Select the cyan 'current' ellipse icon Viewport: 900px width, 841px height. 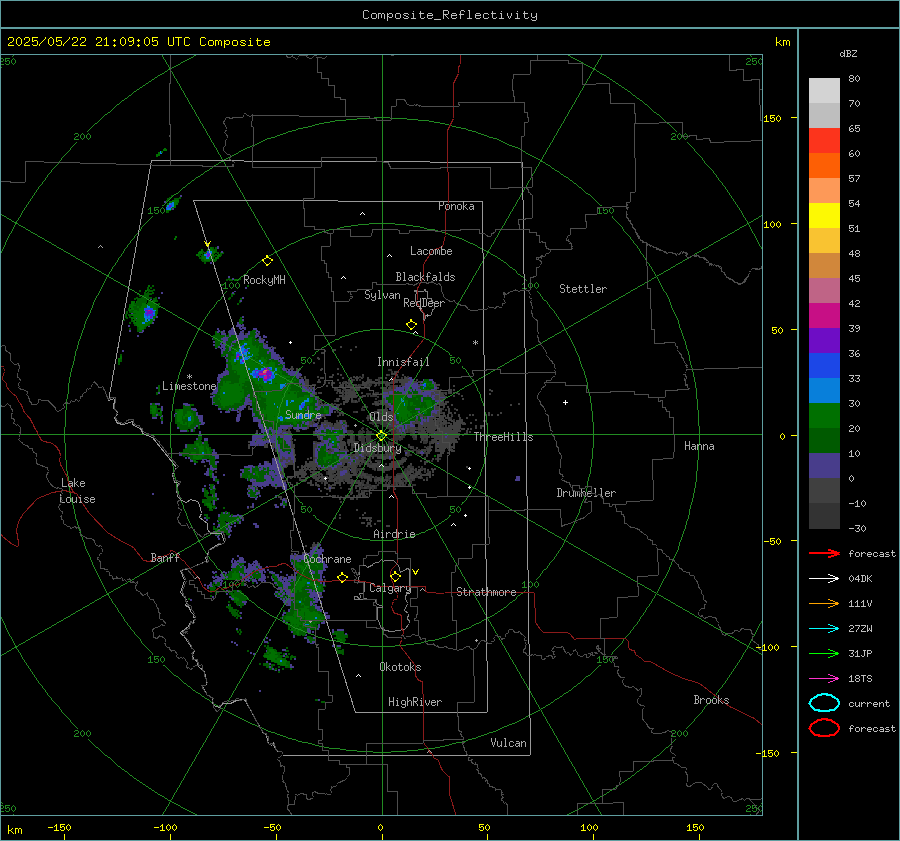(x=824, y=703)
